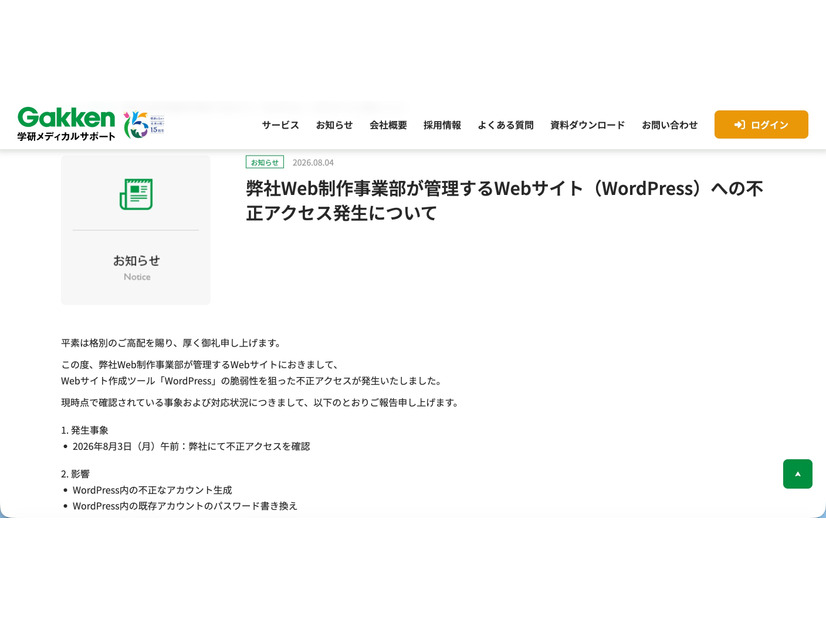Screen dimensions: 826x620
Task: Click the line starting この度、弊社Web制作事業部
Action: pos(200,365)
